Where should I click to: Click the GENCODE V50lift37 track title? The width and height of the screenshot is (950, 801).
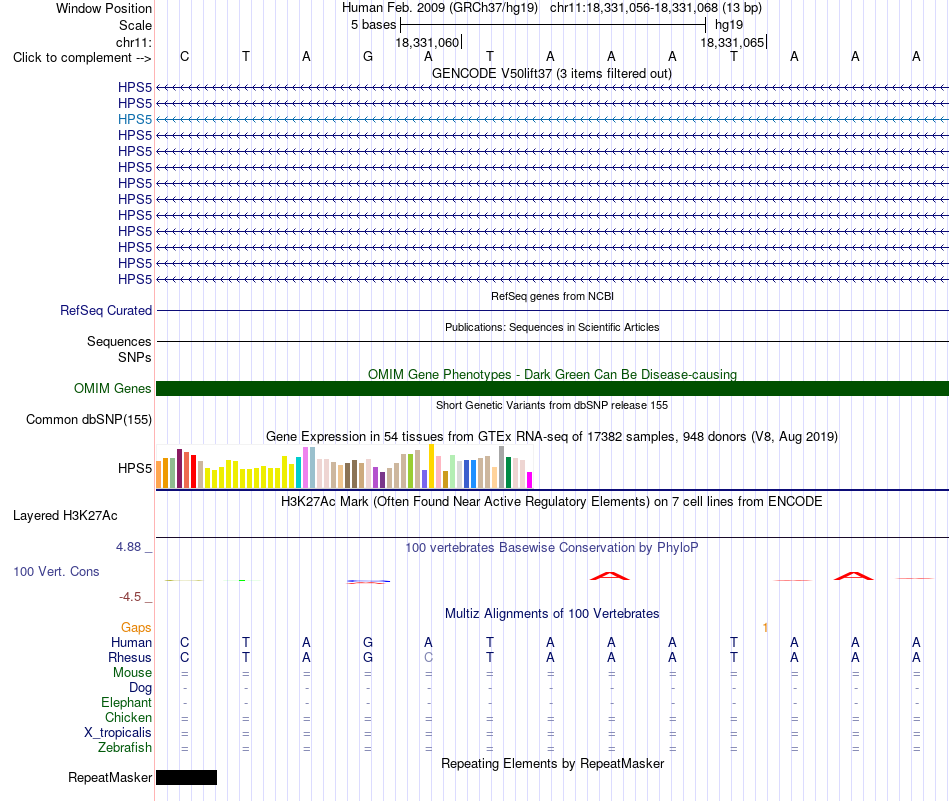point(552,73)
